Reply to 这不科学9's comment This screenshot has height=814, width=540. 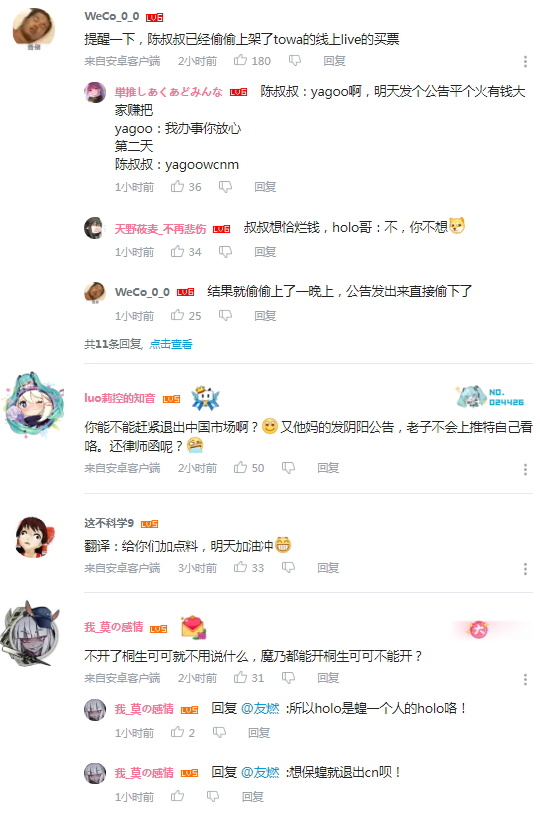328,568
